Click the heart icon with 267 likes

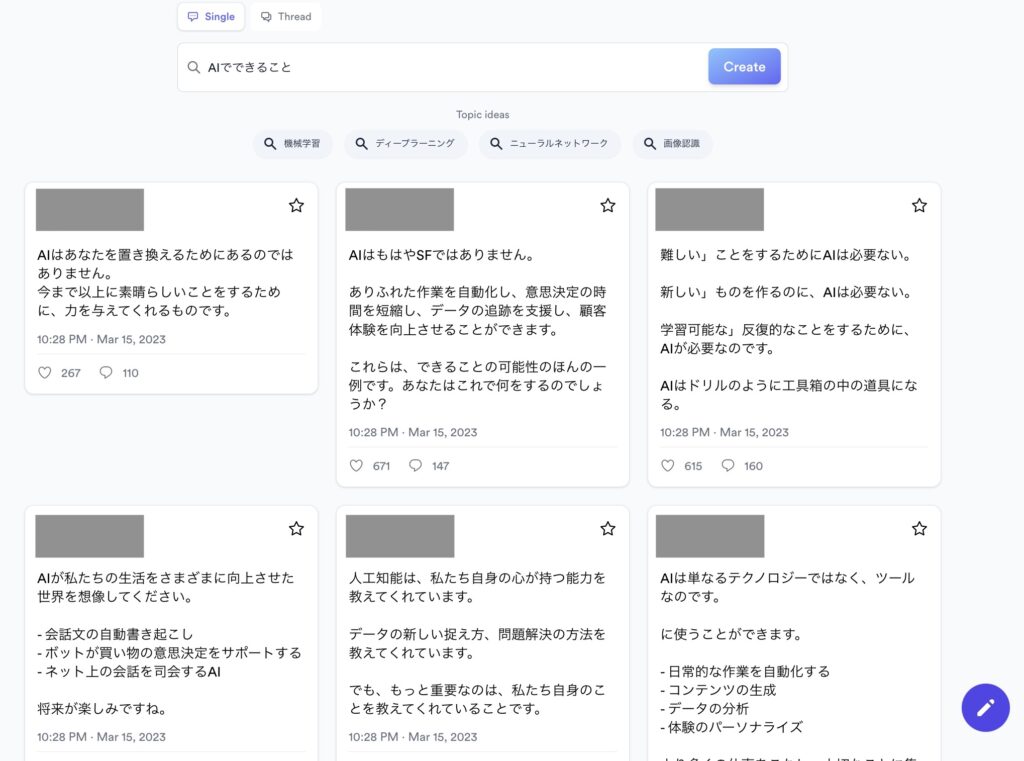[x=44, y=373]
